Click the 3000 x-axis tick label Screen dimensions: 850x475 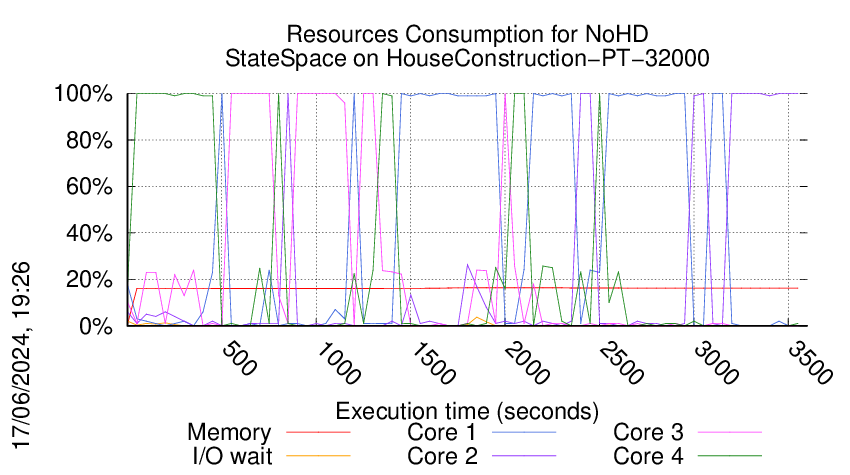point(716,363)
